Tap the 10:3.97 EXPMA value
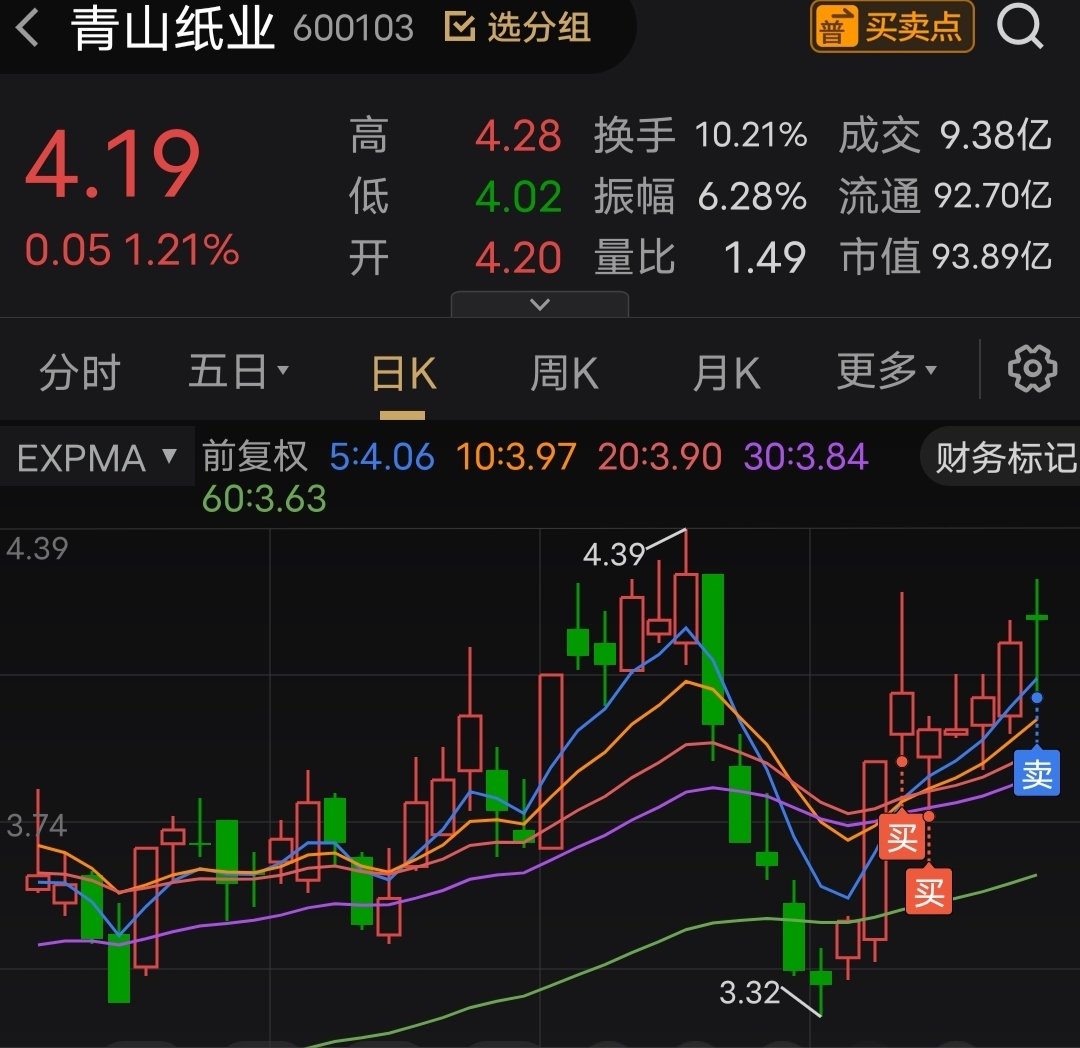 516,457
